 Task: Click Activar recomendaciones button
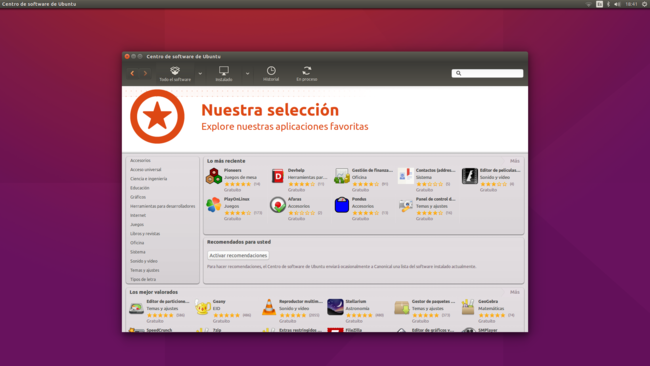click(x=238, y=255)
